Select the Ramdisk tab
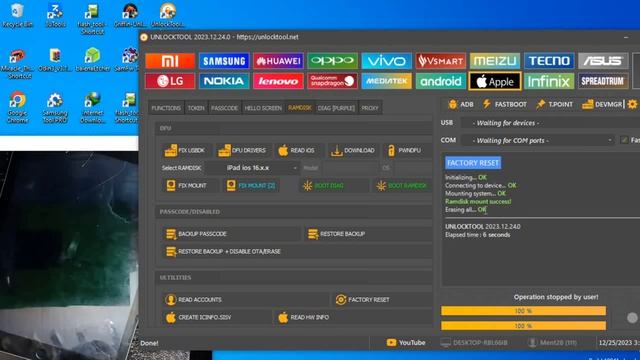The width and height of the screenshot is (640, 360). (x=300, y=108)
